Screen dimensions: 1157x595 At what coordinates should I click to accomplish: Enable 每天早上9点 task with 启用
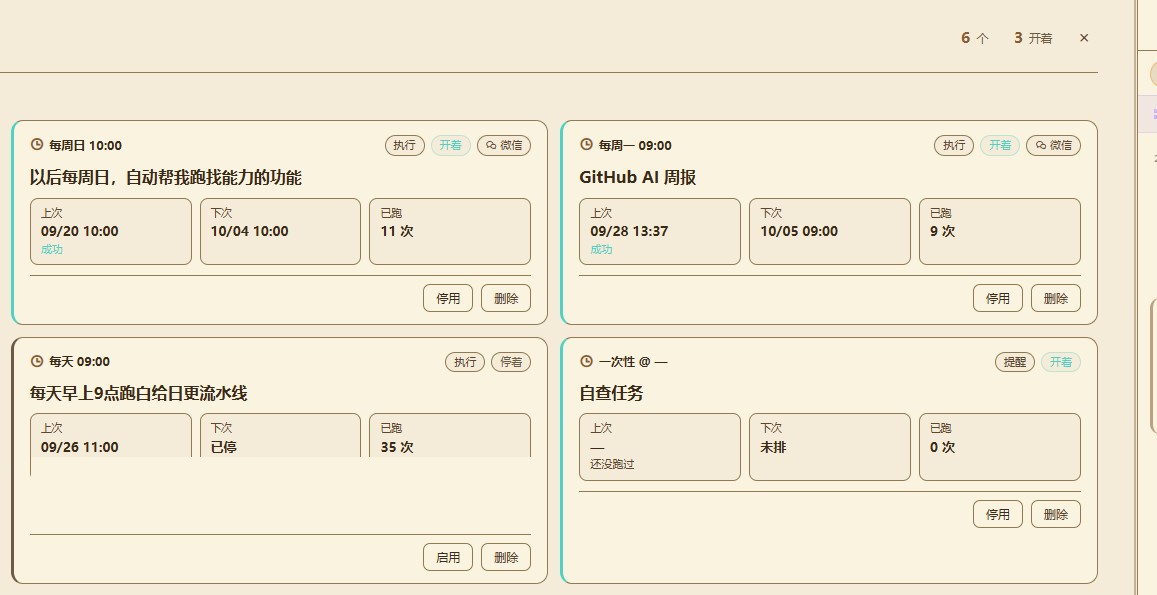point(448,557)
